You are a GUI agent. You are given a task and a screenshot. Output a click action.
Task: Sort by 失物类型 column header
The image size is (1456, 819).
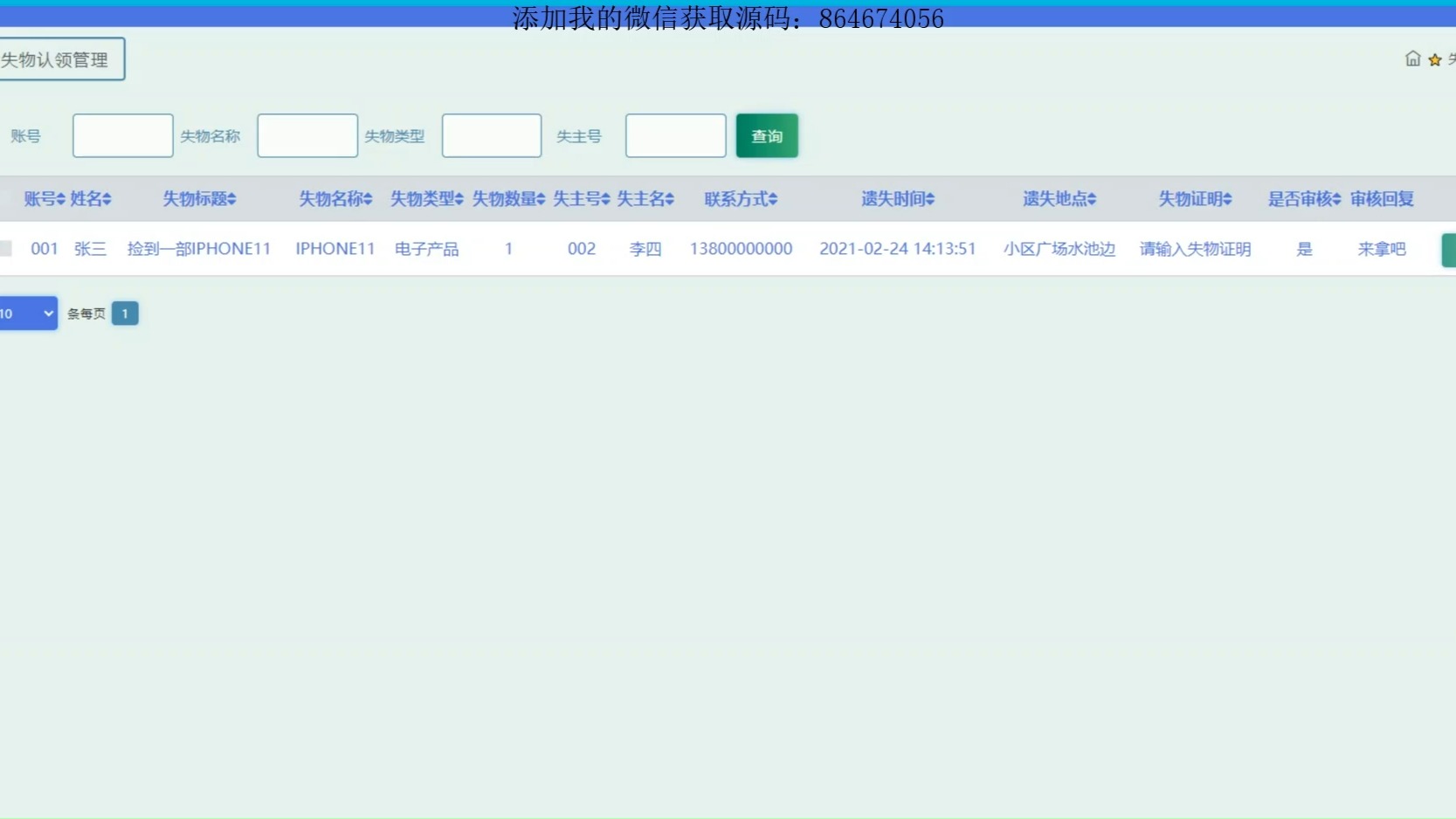tap(426, 199)
